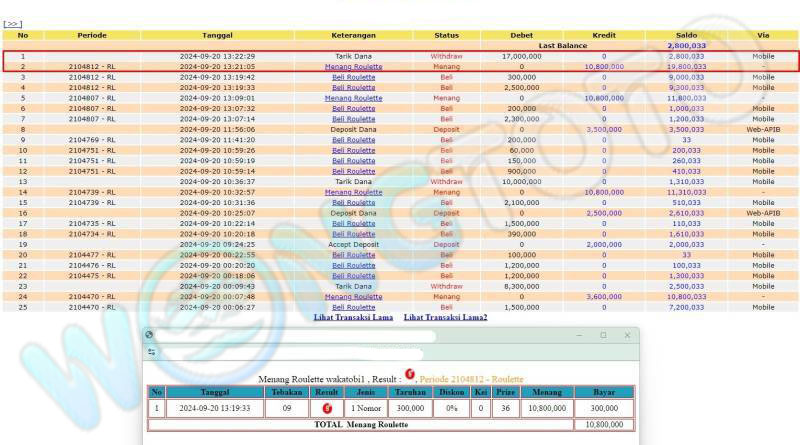
Task: Open Lihat Transaksi Lama2 link
Action: (x=445, y=317)
